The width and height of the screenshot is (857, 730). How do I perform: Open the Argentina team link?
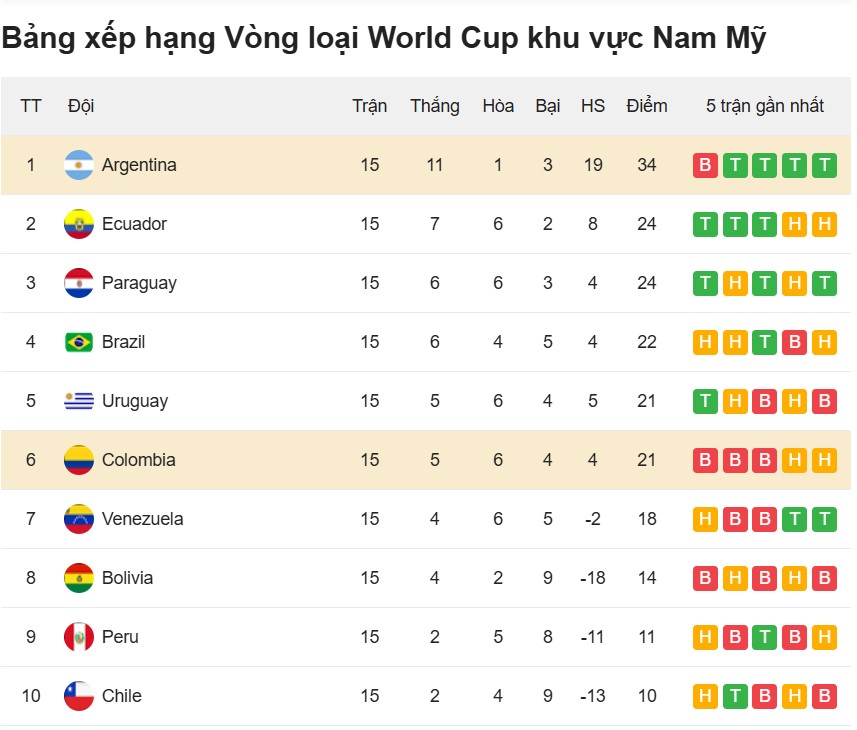139,165
